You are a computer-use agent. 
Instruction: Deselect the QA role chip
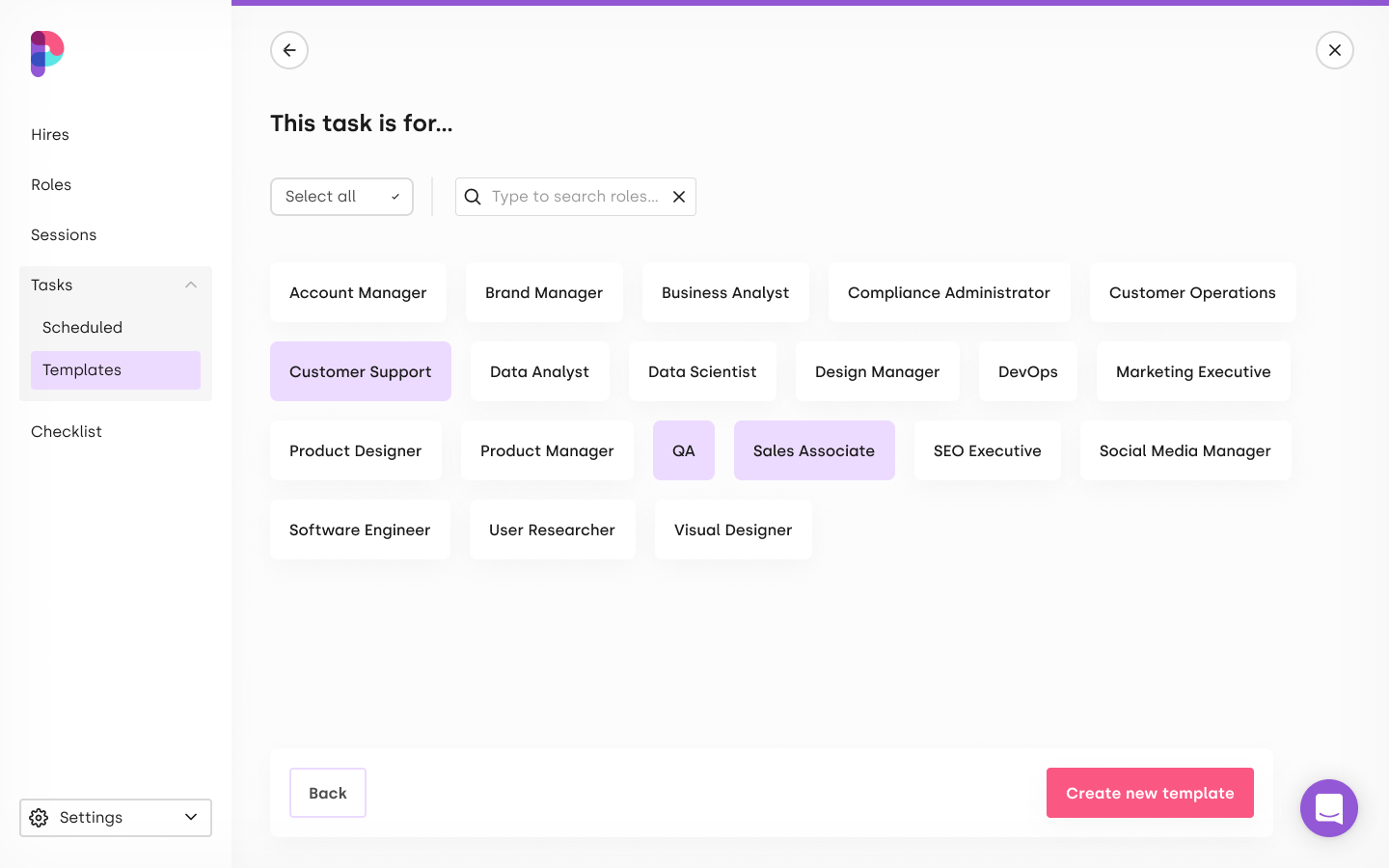point(683,450)
